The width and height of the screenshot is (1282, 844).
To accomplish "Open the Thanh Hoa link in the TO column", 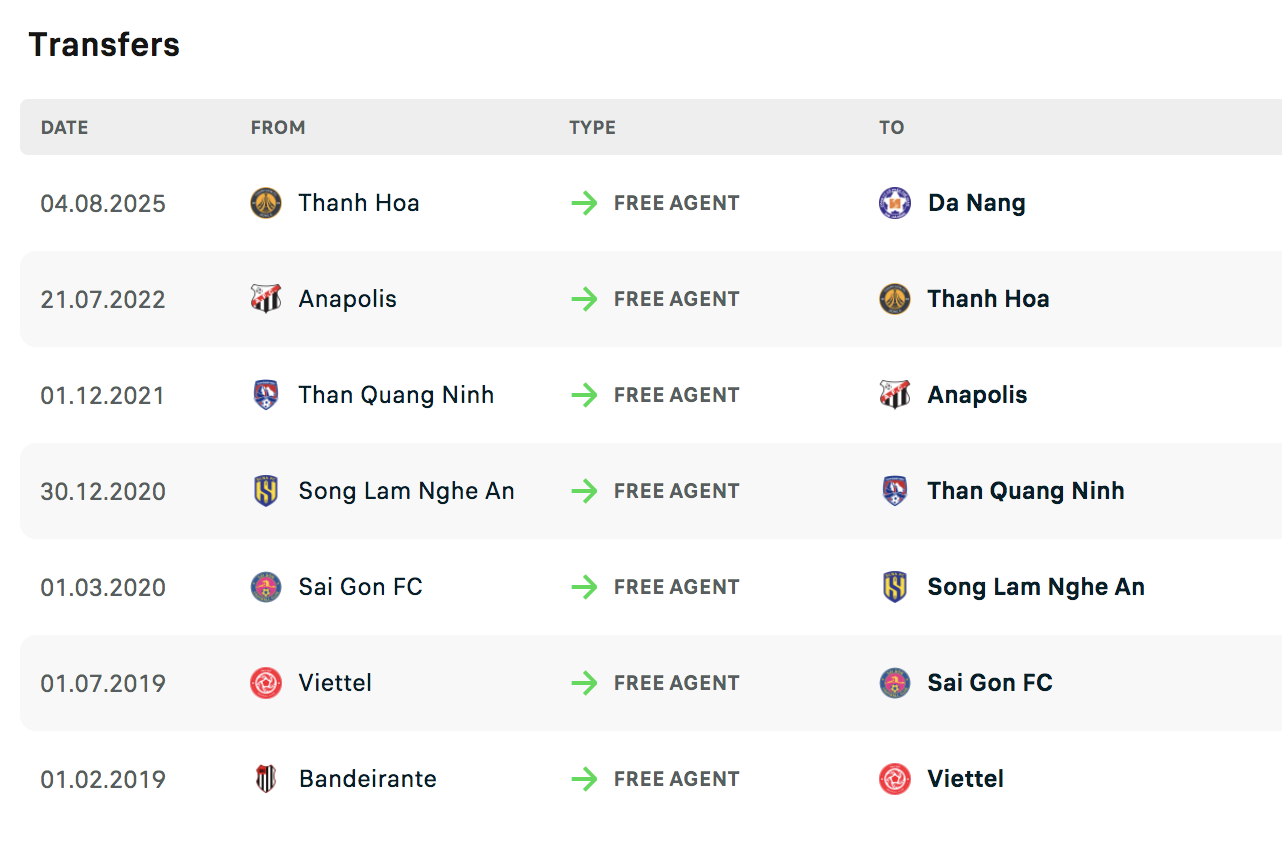I will (988, 298).
